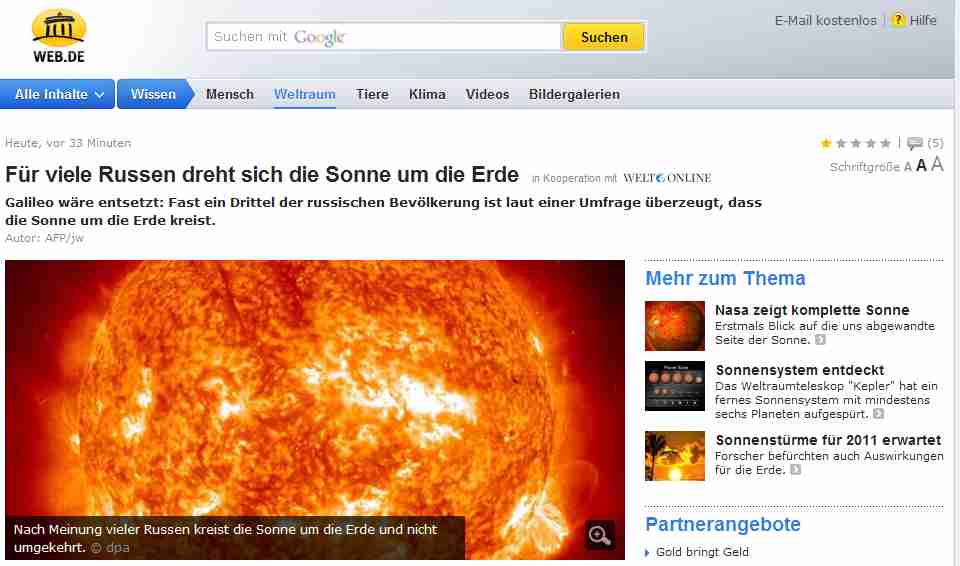The height and width of the screenshot is (566, 960).
Task: Click the yellow Hilfe question mark icon
Action: [898, 20]
